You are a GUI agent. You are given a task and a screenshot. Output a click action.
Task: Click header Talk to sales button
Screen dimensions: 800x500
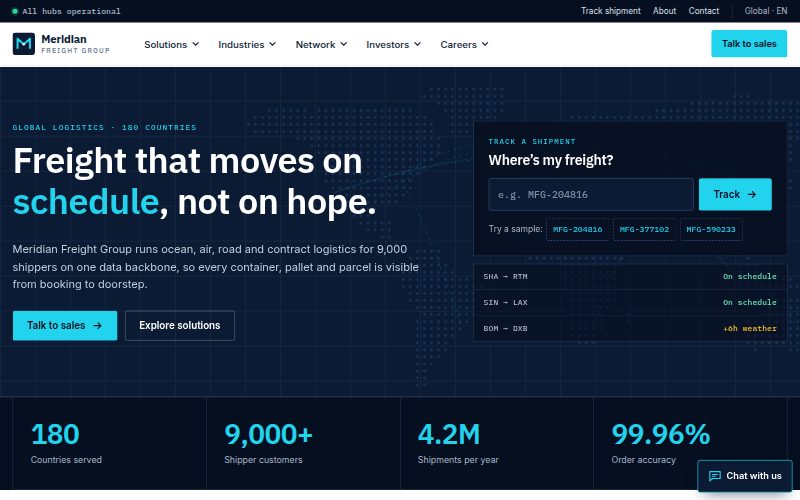[x=749, y=44]
